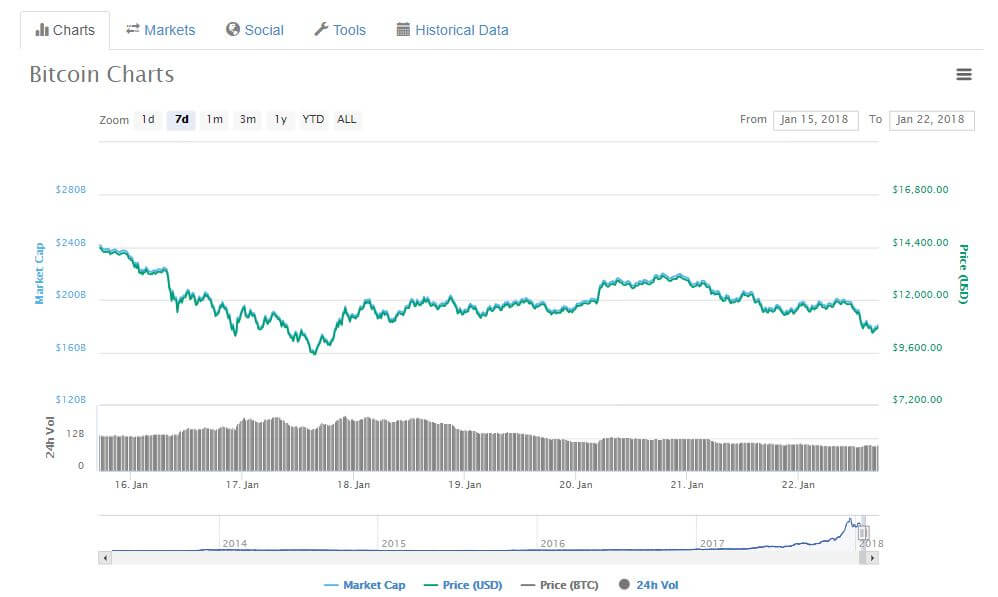Click the 21. Jan axis label
This screenshot has width=998, height=597.
coord(687,484)
